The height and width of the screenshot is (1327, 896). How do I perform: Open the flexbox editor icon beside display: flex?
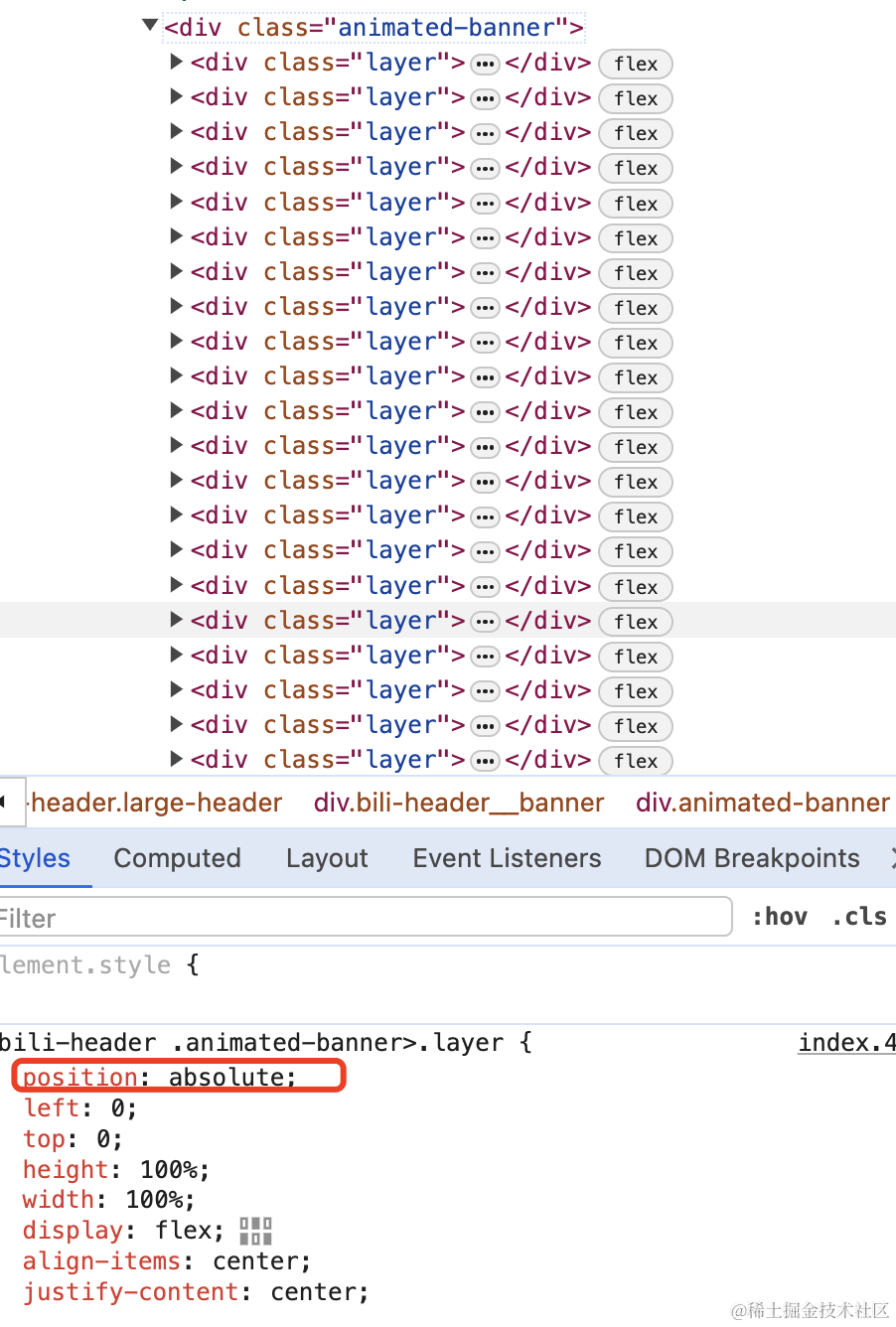[x=255, y=1231]
